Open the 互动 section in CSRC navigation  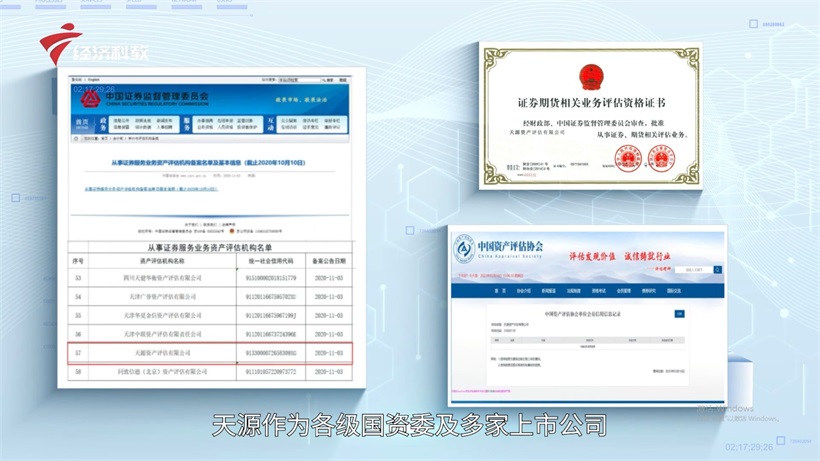pyautogui.click(x=271, y=124)
